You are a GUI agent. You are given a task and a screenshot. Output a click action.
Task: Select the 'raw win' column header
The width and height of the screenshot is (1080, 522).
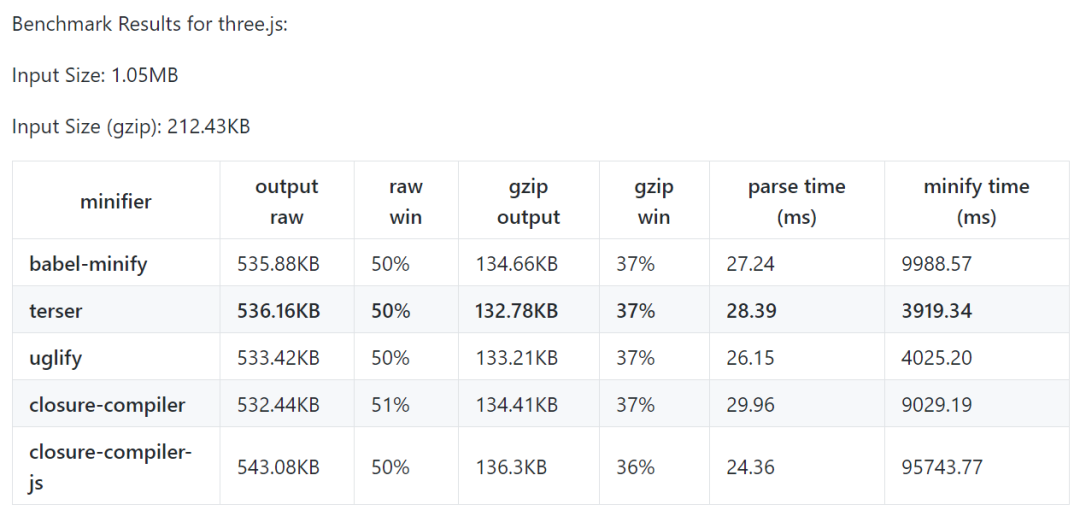(x=405, y=202)
